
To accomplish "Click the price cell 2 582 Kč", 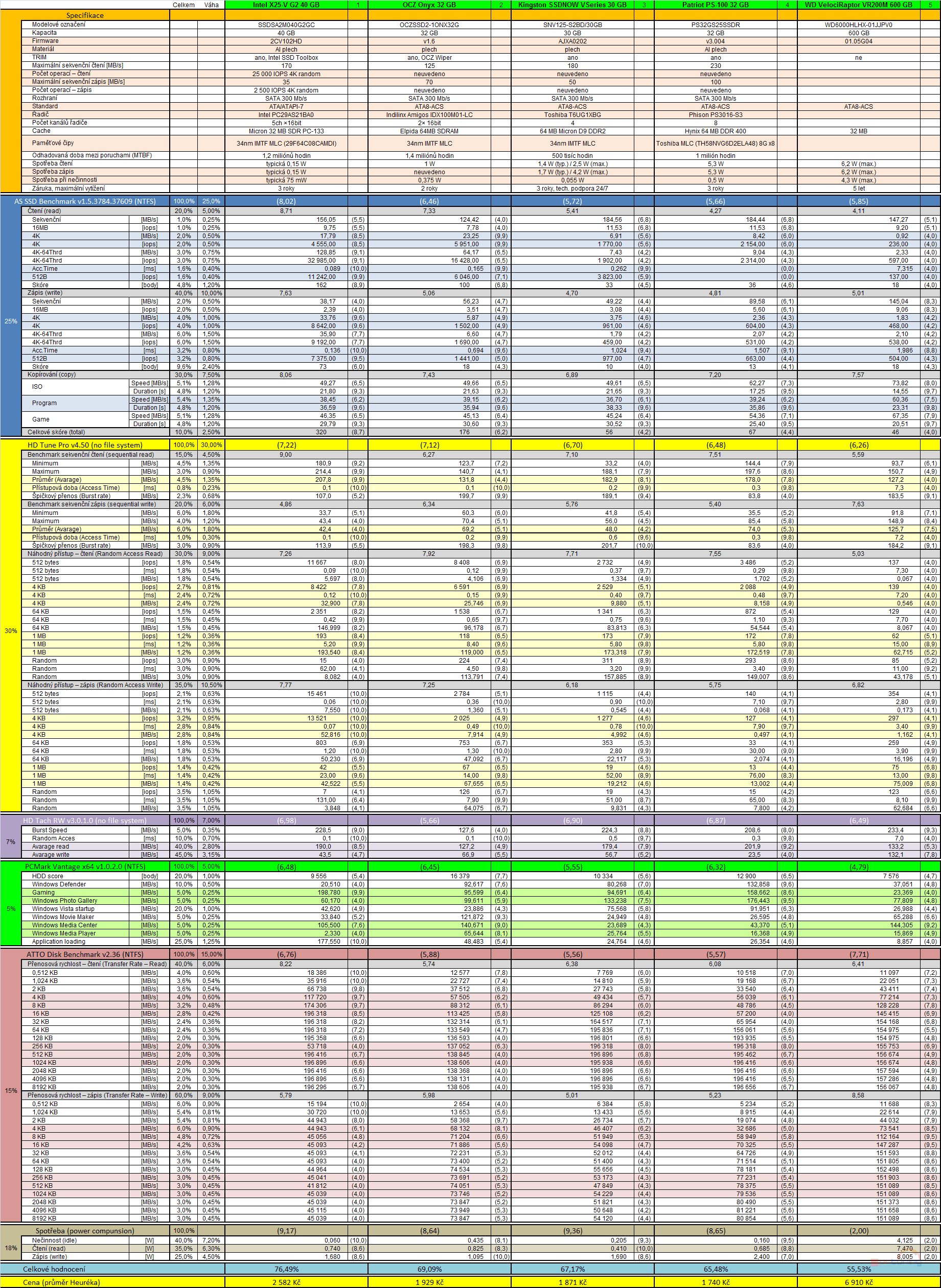I will (x=286, y=1282).
